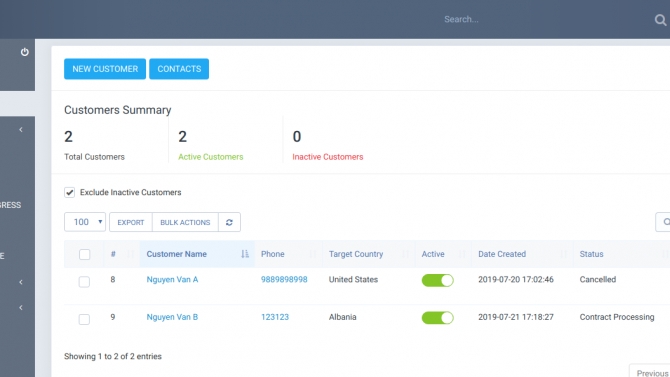The height and width of the screenshot is (377, 670).
Task: Sort by Customer Name using its sort icon
Action: coord(245,254)
